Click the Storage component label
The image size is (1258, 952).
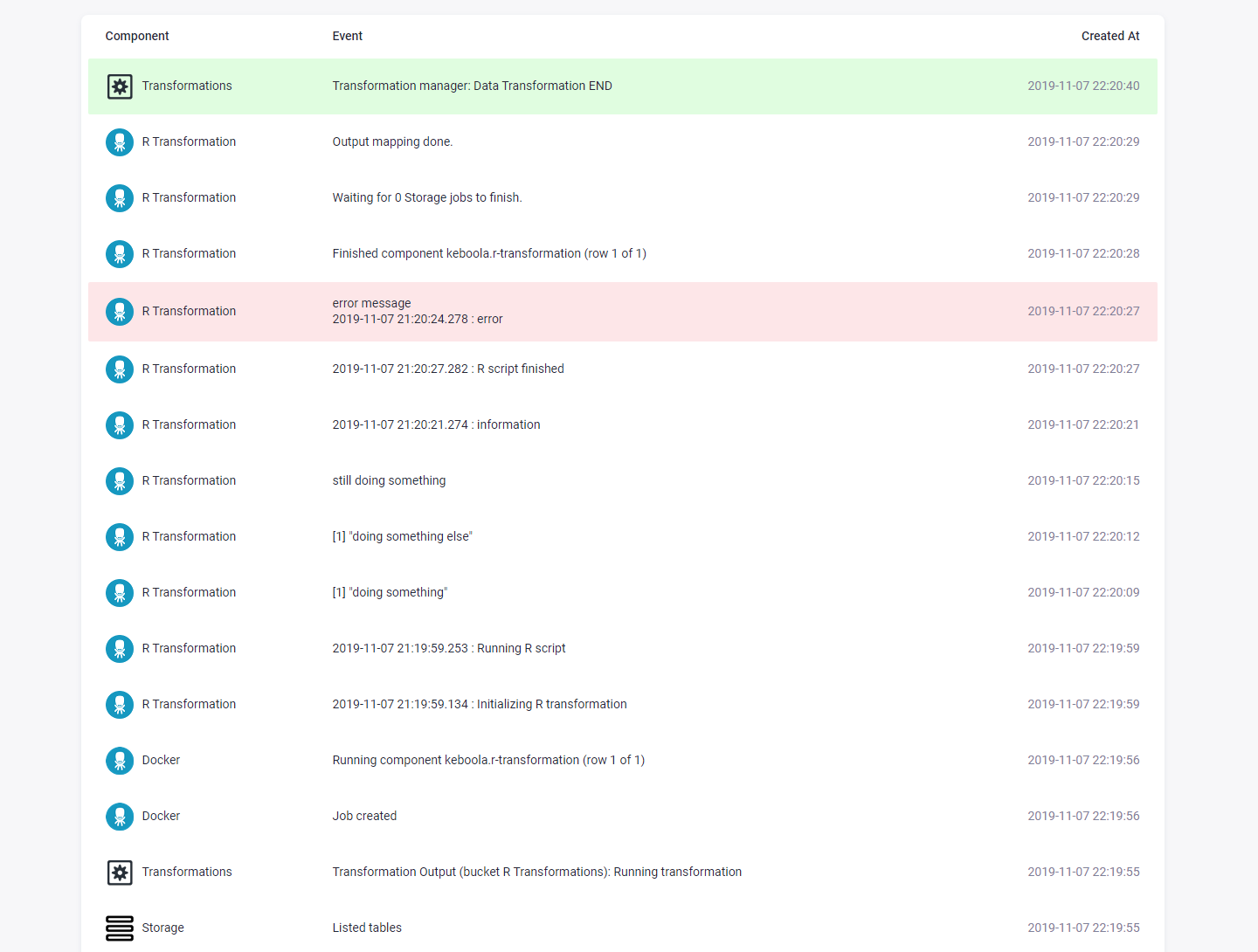click(x=163, y=928)
